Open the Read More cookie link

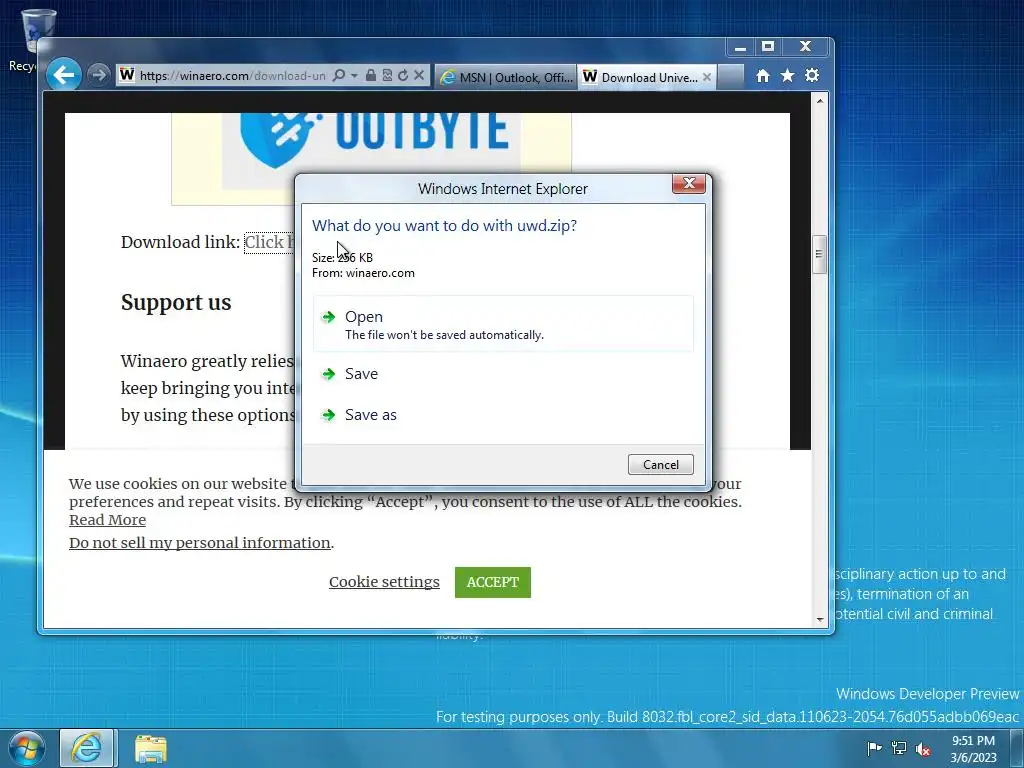(107, 520)
